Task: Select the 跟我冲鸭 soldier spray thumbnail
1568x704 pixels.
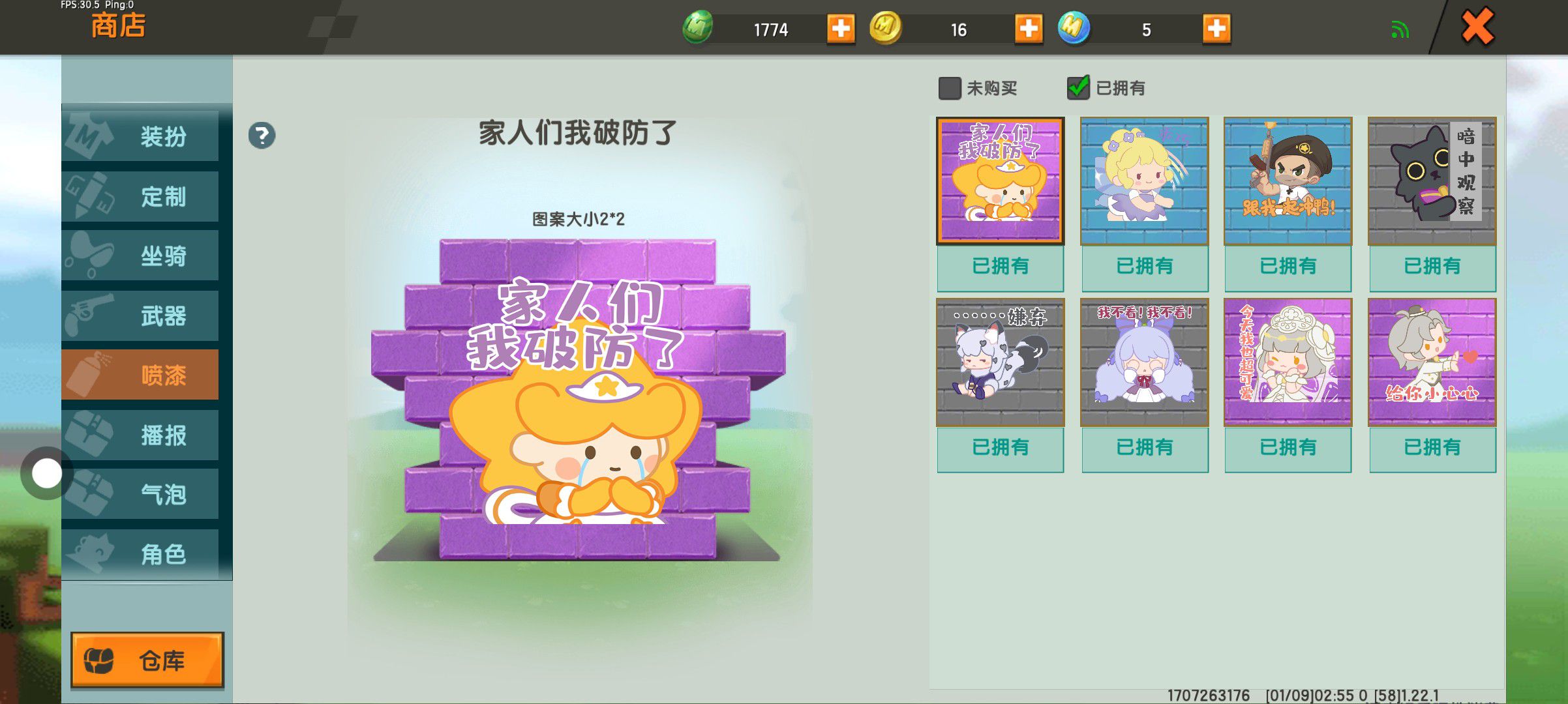Action: coord(1288,181)
